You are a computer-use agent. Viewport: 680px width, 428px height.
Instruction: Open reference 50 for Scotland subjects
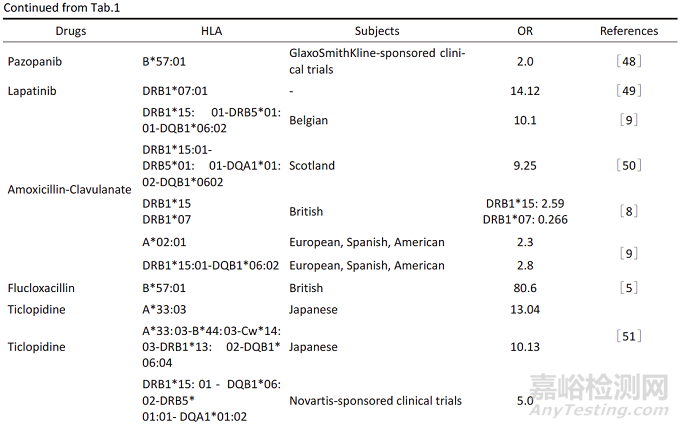(x=629, y=165)
